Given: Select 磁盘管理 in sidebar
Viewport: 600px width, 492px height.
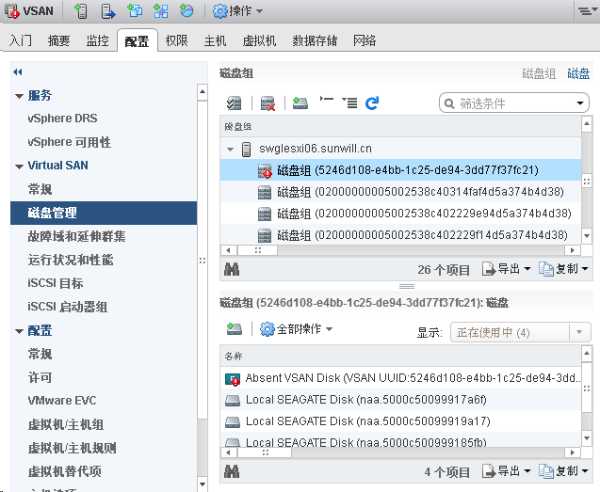Looking at the screenshot, I should 103,213.
